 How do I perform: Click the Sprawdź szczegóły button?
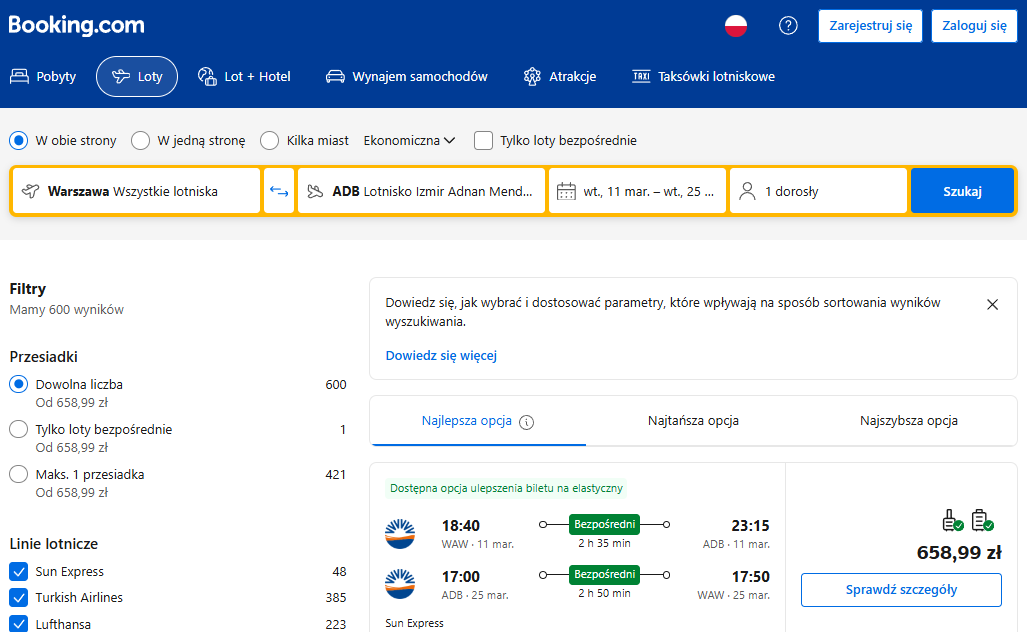[x=901, y=589]
